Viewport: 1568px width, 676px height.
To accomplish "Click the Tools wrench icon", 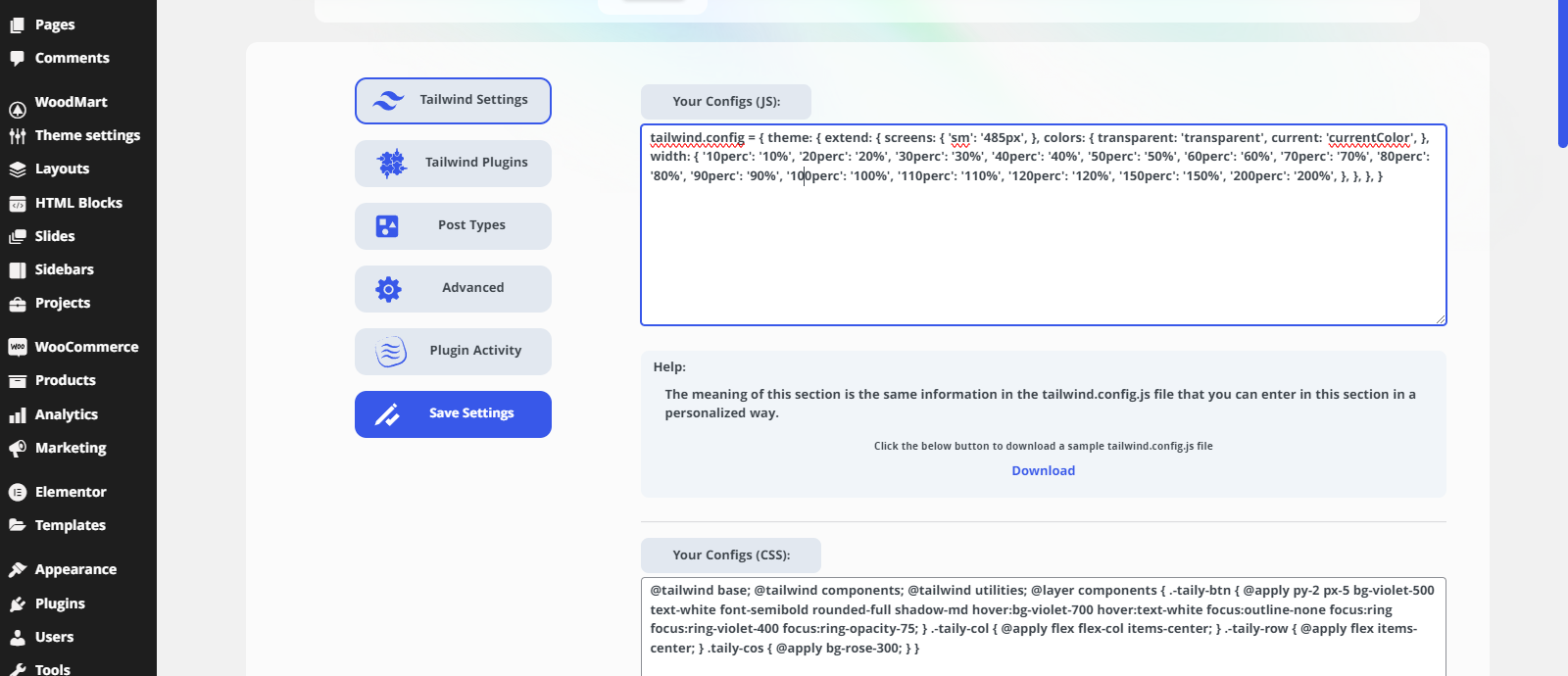I will coord(17,669).
